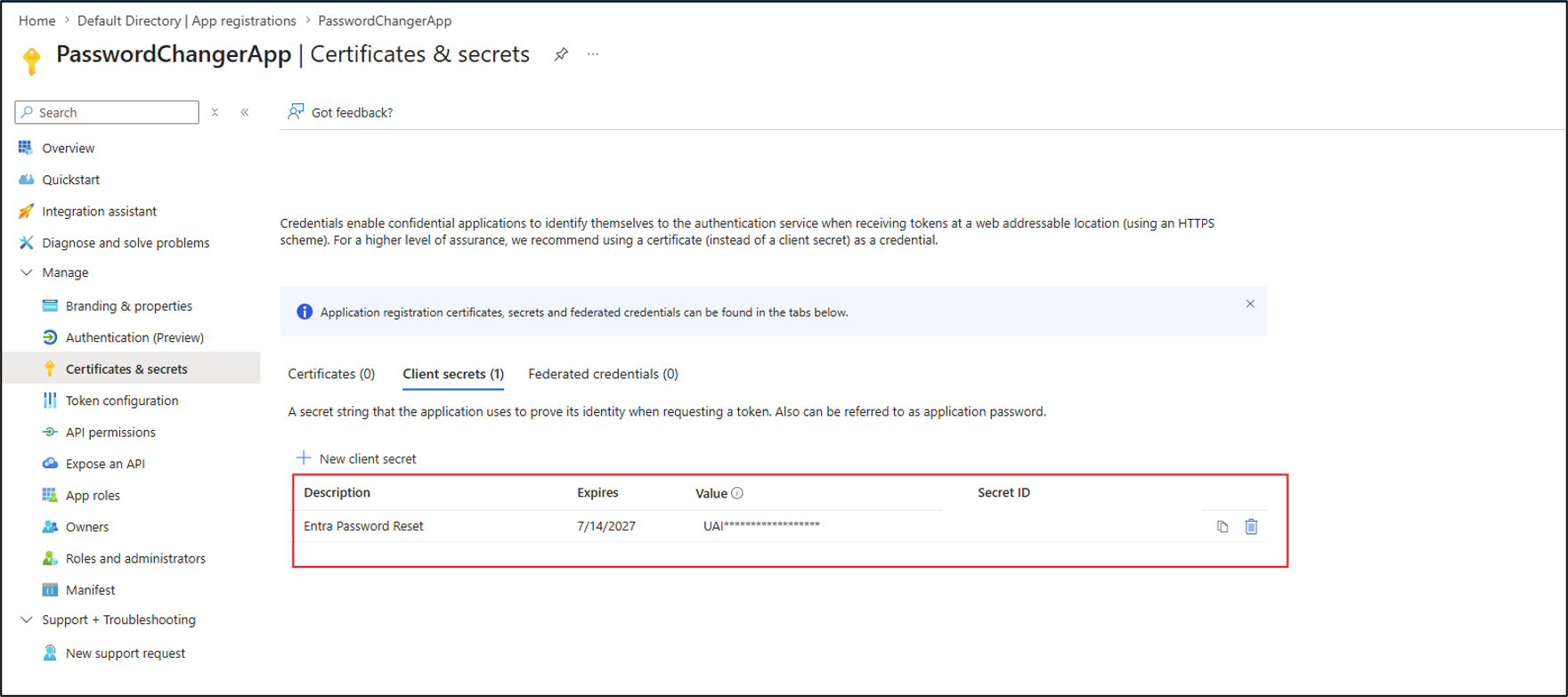The width and height of the screenshot is (1568, 697).
Task: Open Owners page
Action: [x=87, y=527]
